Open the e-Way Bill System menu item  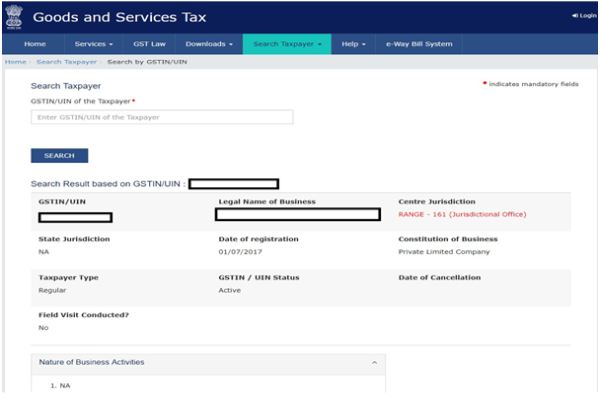[419, 44]
